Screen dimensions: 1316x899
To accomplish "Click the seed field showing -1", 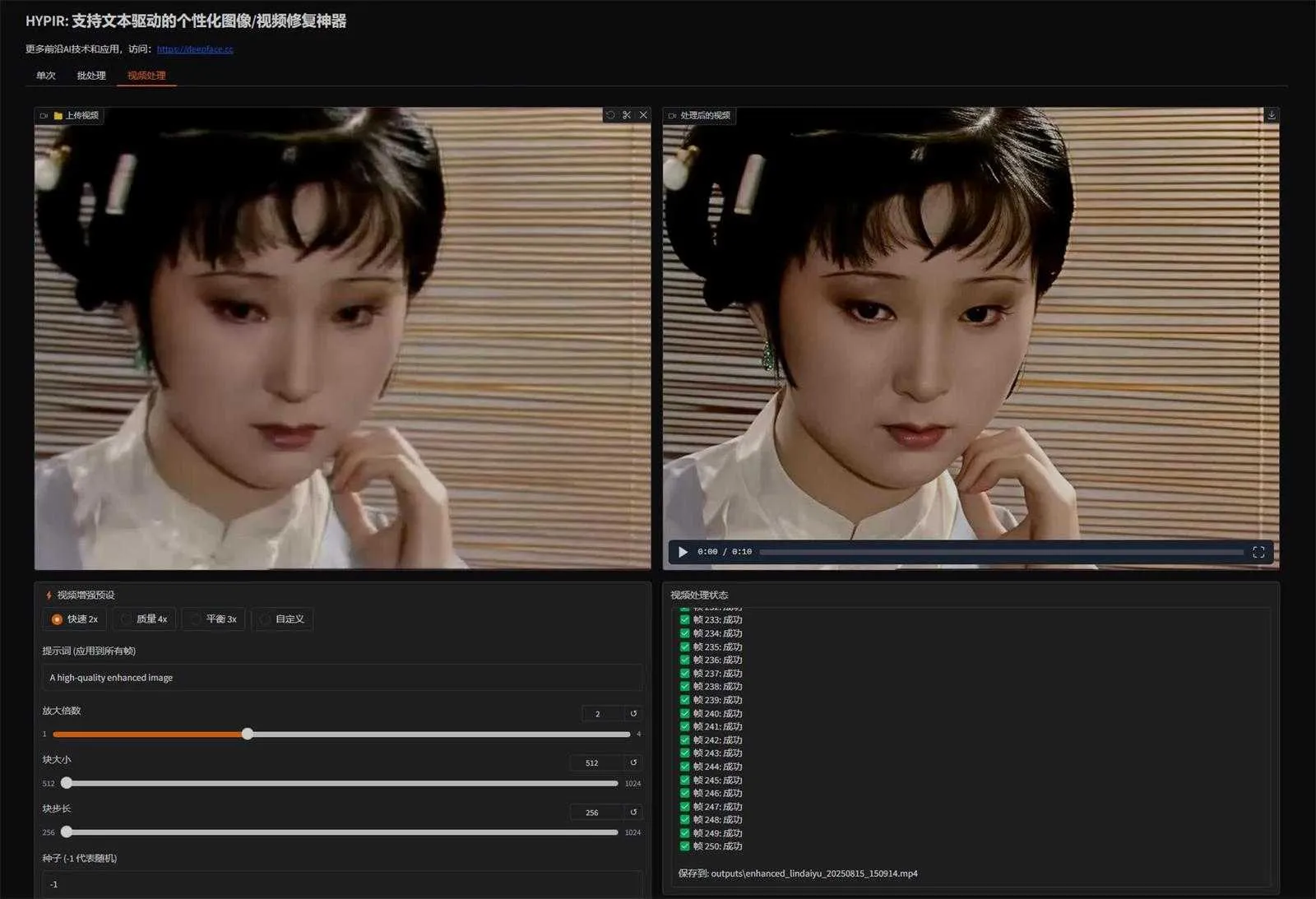I will (x=342, y=884).
